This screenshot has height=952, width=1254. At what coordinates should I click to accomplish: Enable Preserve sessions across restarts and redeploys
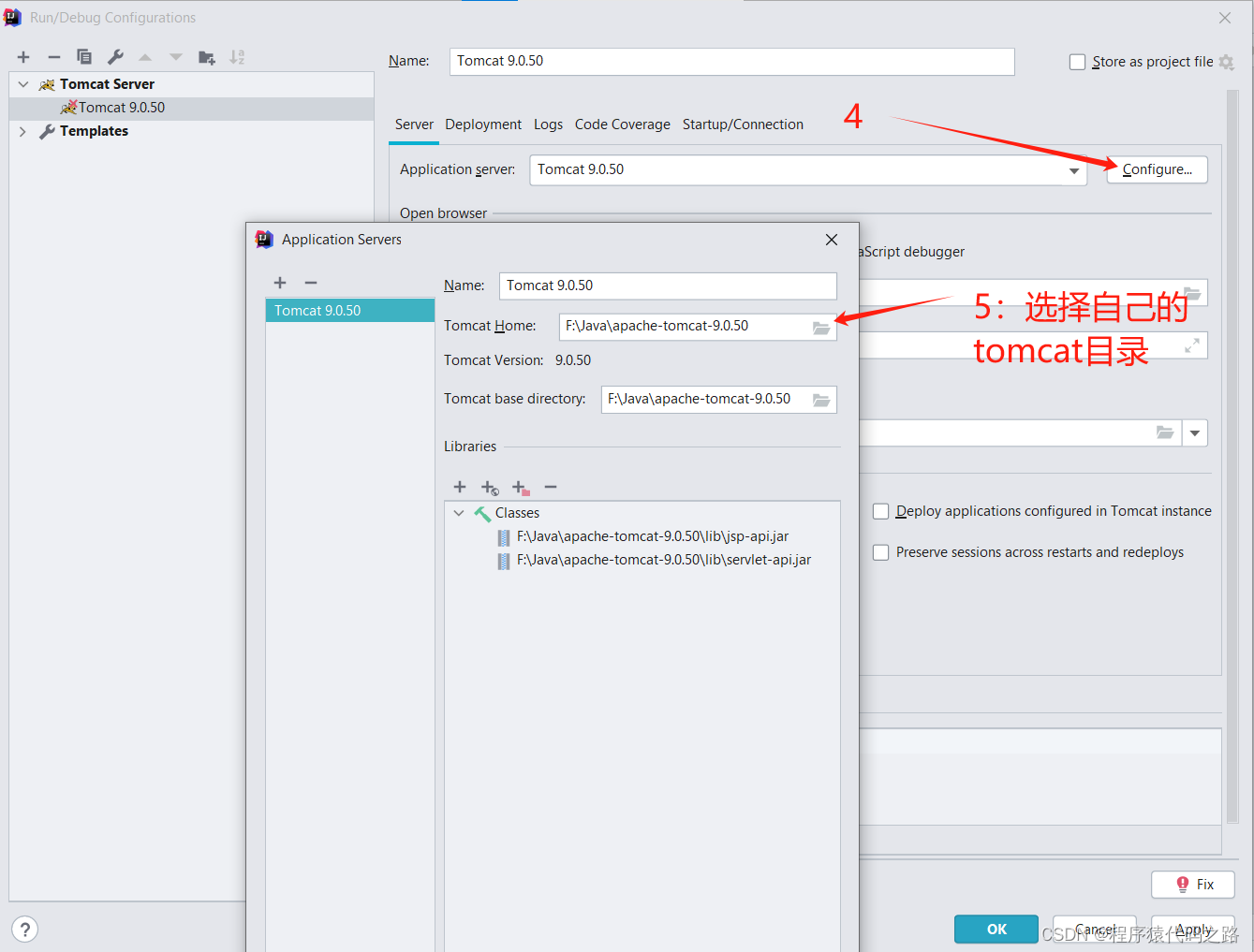(881, 552)
